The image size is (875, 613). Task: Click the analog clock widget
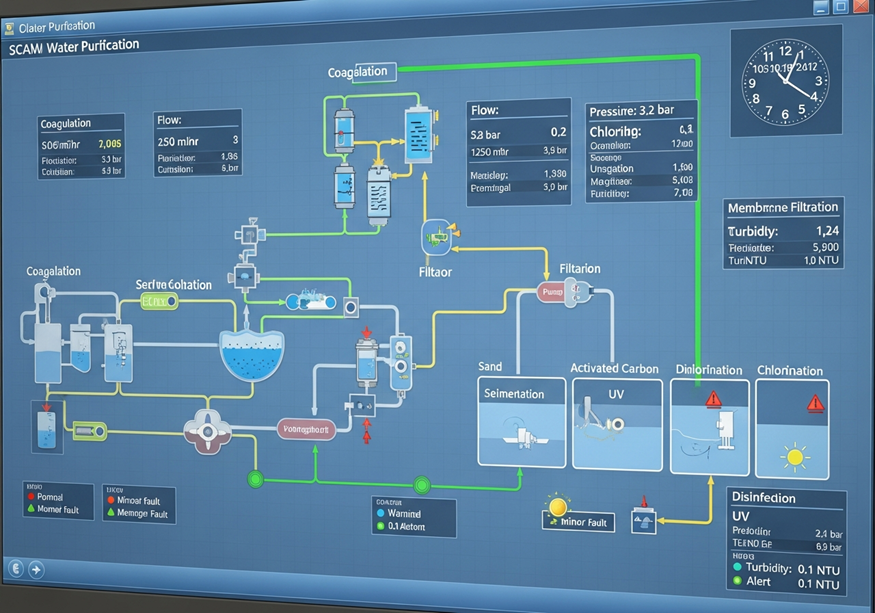pos(785,82)
